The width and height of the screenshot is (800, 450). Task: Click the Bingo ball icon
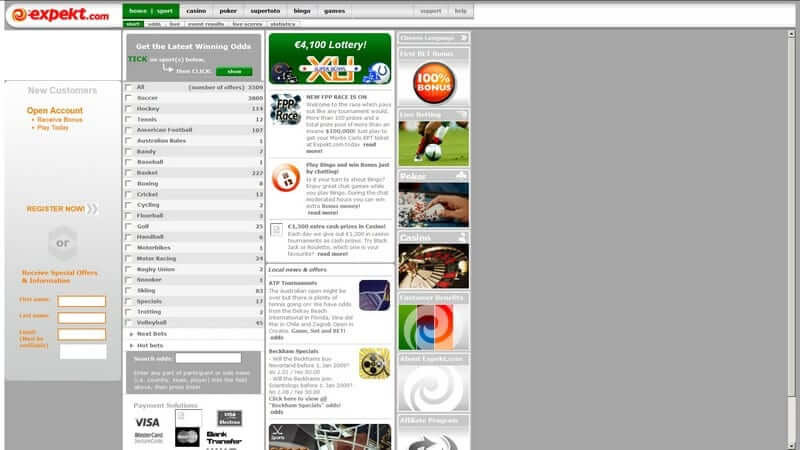(286, 178)
